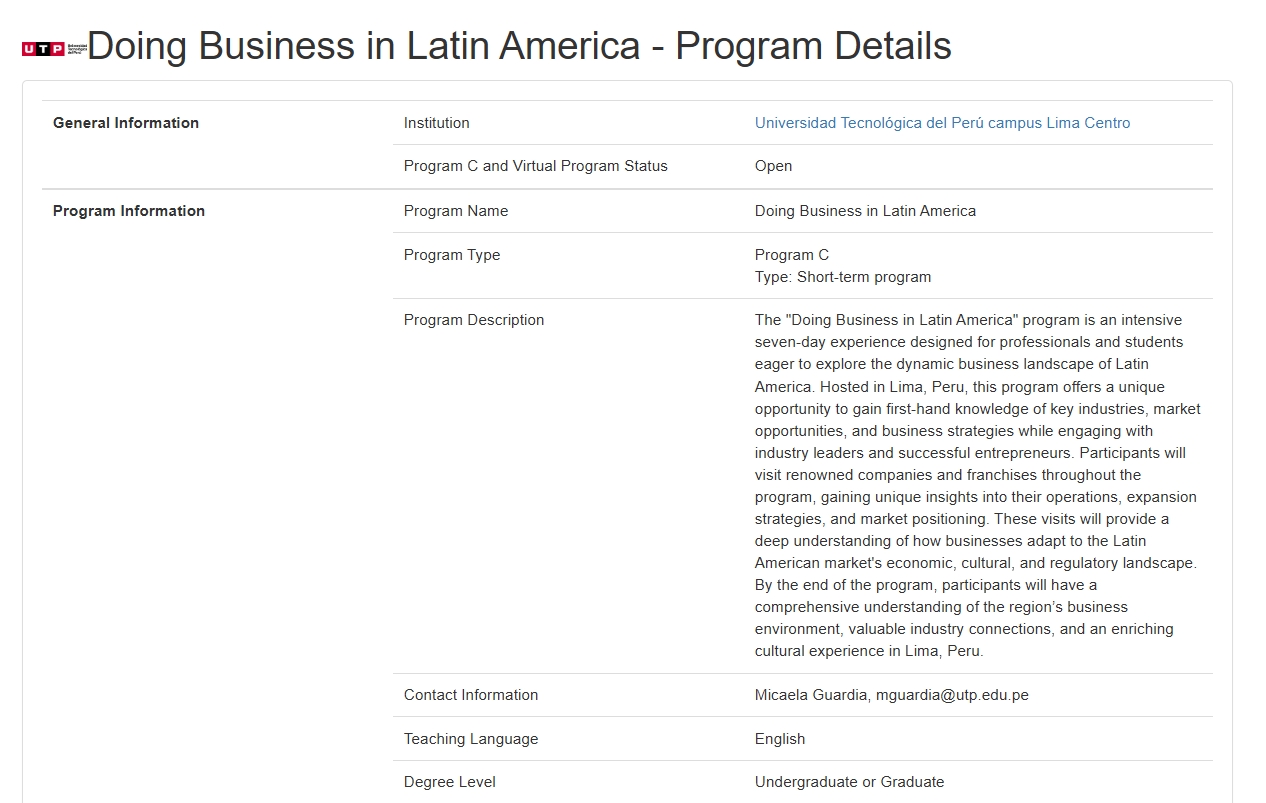Click inside the program description paragraph
Screen dimensions: 1266x803
click(975, 486)
